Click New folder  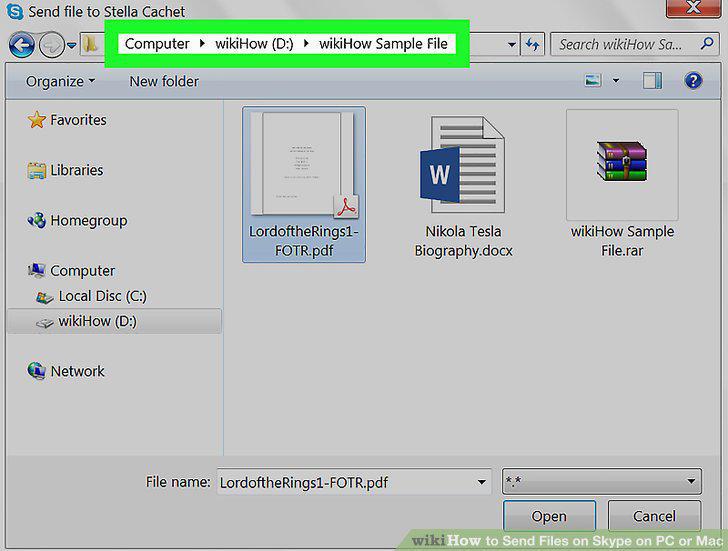[x=164, y=81]
